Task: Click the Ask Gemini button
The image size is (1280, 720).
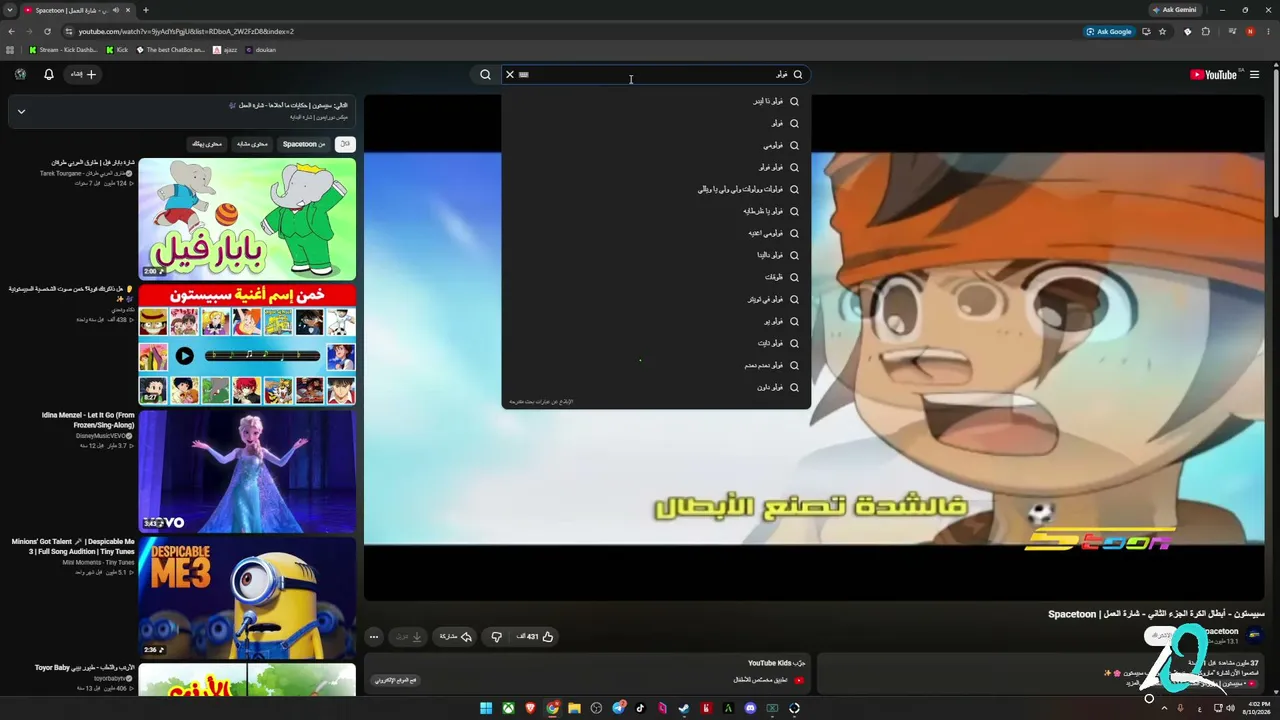Action: [1174, 10]
